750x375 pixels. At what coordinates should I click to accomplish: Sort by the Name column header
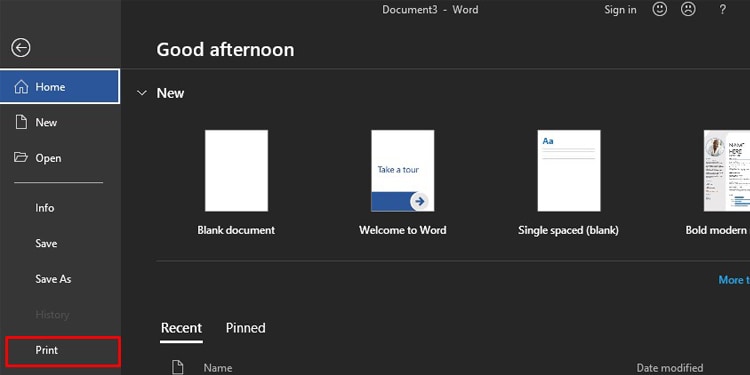[x=218, y=368]
